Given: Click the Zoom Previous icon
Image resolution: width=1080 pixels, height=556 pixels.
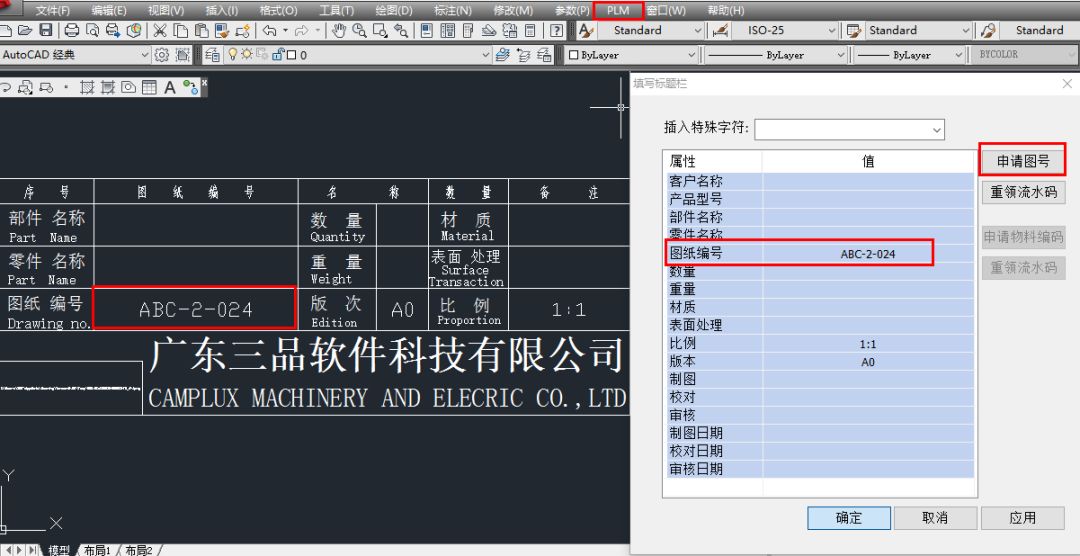Looking at the screenshot, I should (x=401, y=30).
